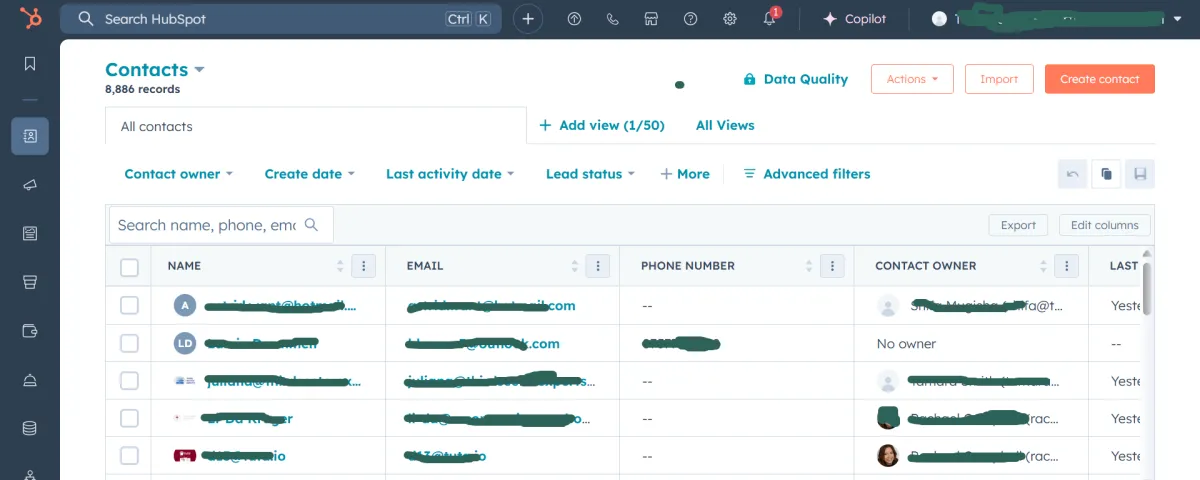Sort by the PHONE NUMBER column arrows
Screen dimensions: 1200x480
click(x=809, y=266)
